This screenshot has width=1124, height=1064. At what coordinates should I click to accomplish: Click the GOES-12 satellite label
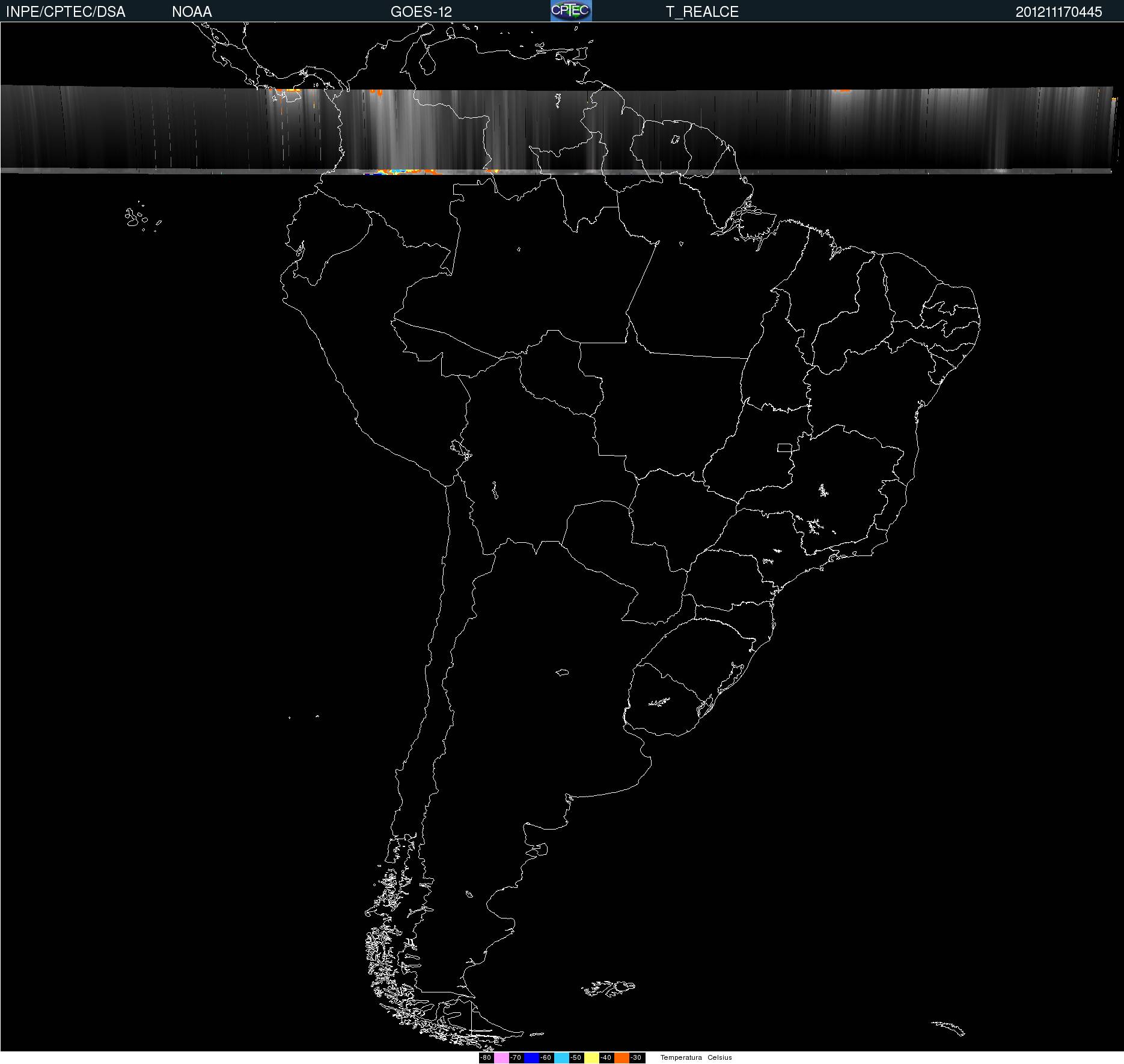click(x=421, y=12)
